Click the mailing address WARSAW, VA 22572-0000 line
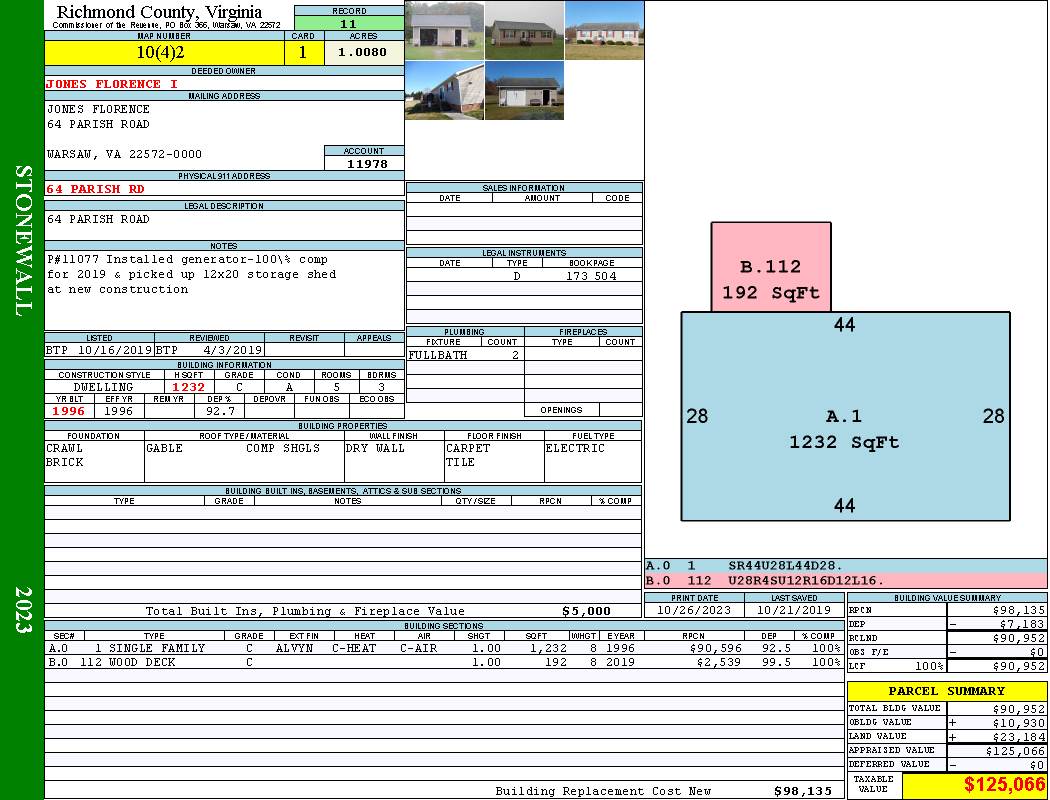 [124, 154]
